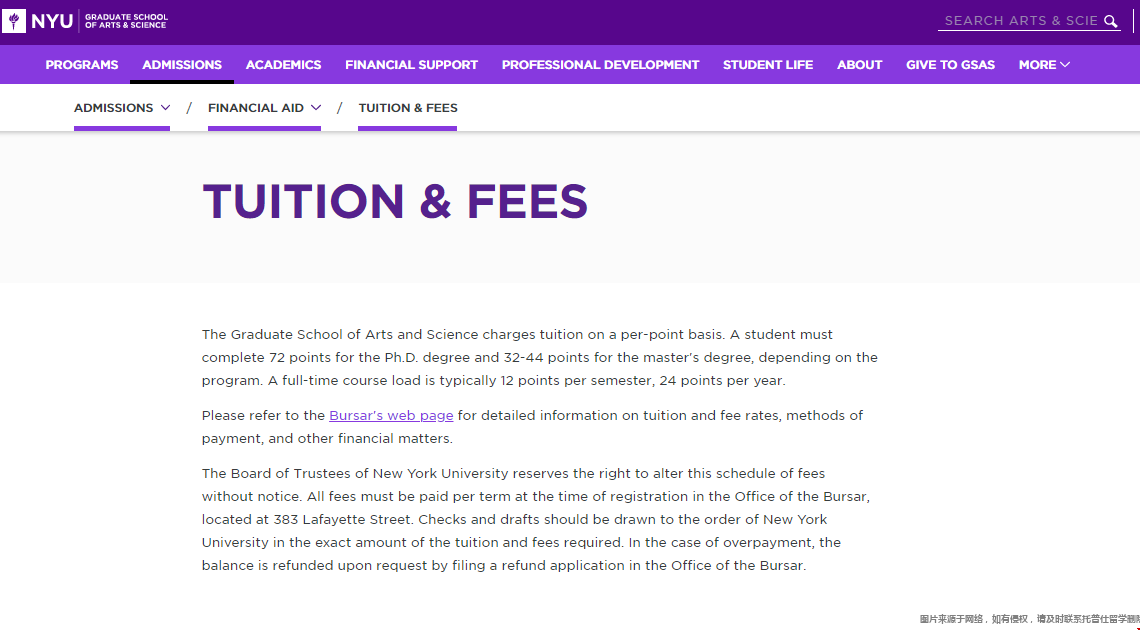Image resolution: width=1140 pixels, height=630 pixels.
Task: Select Professional Development in nav bar
Action: click(x=601, y=65)
